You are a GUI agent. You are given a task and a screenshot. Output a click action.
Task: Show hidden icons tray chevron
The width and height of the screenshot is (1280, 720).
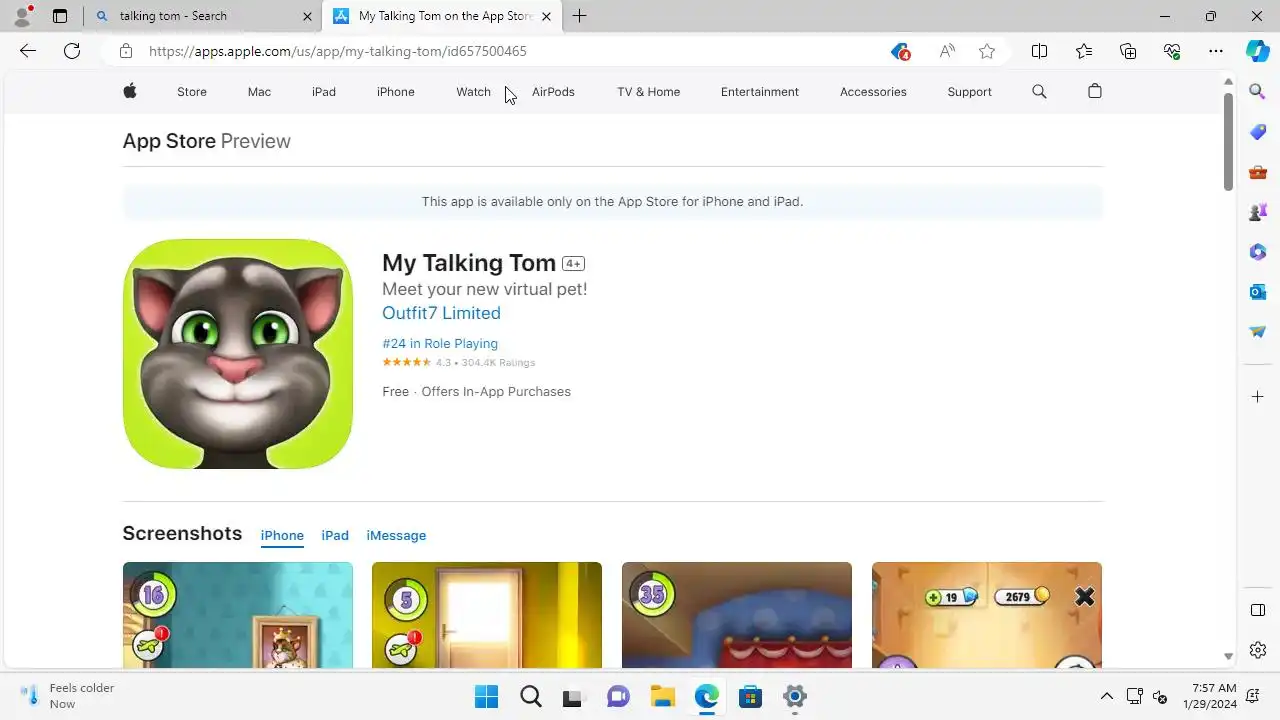click(x=1107, y=696)
